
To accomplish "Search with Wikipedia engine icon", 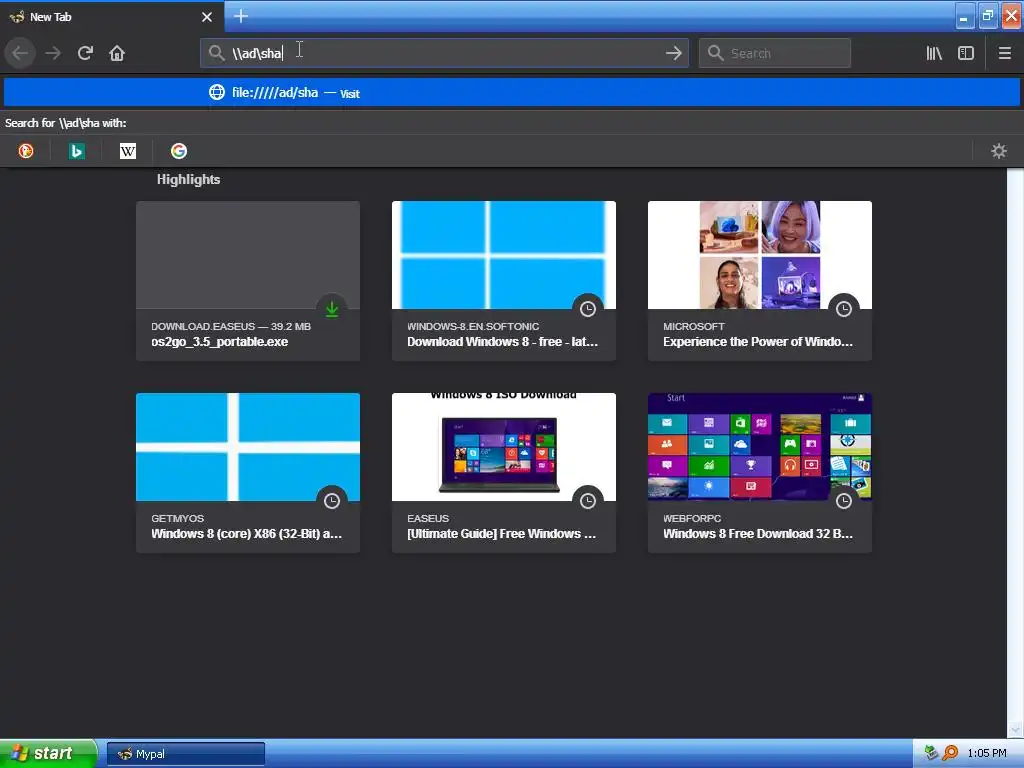I will (x=128, y=151).
